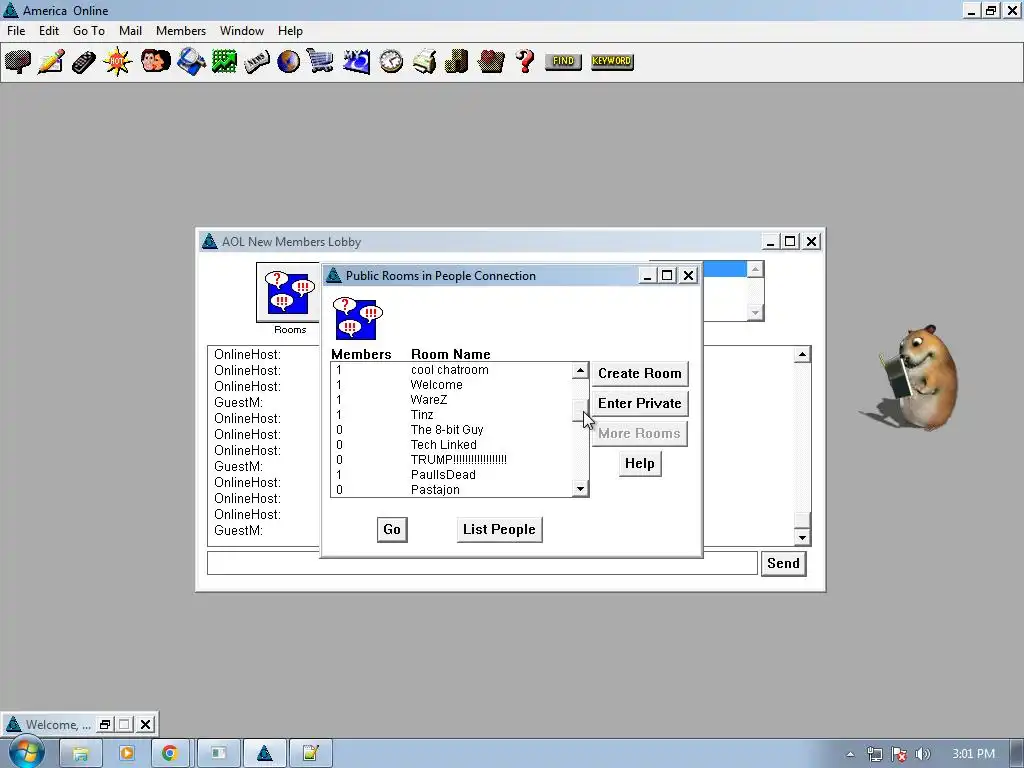
Task: Click the List People button
Action: pyautogui.click(x=499, y=530)
